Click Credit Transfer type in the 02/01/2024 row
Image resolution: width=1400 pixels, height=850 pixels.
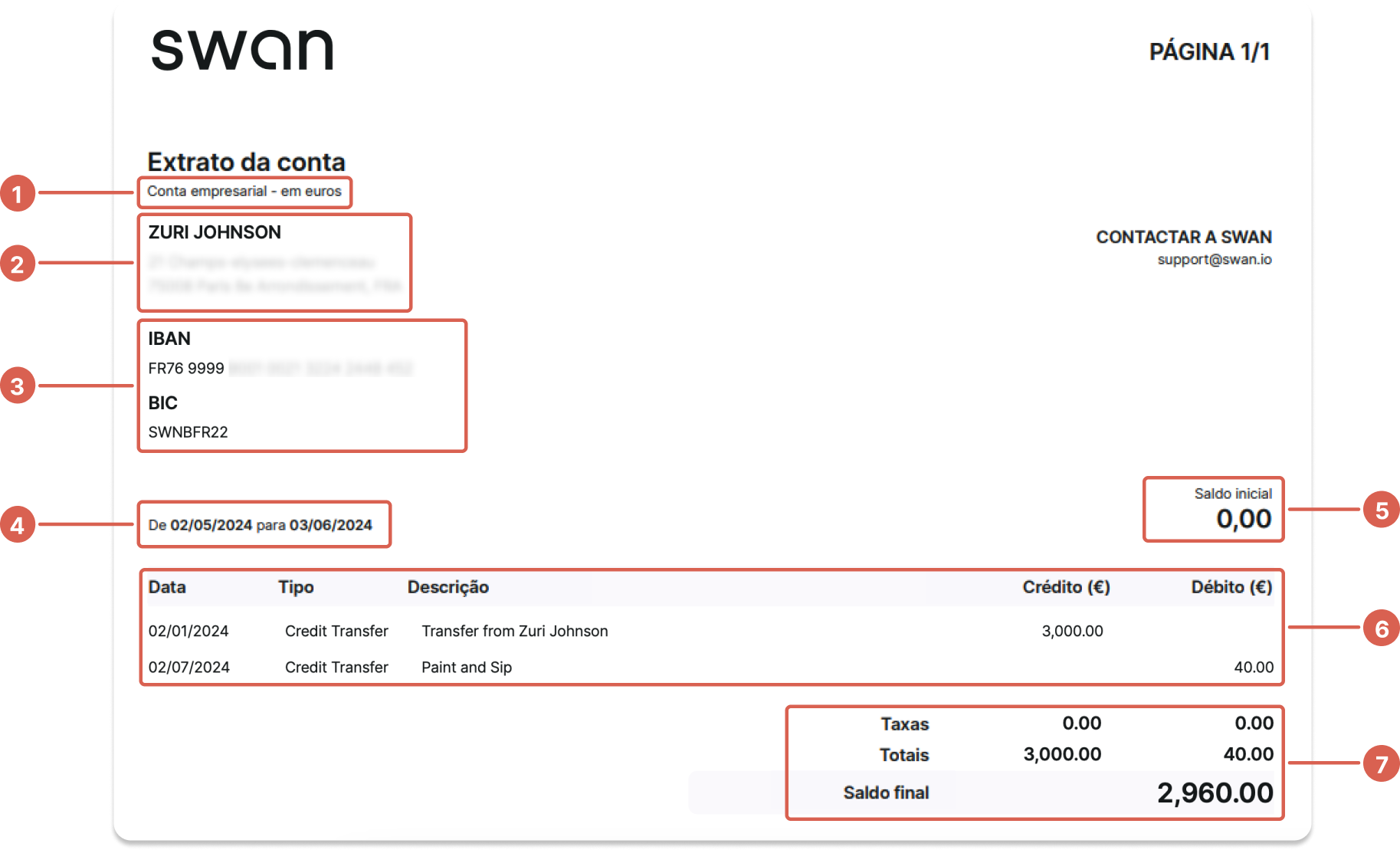click(336, 631)
